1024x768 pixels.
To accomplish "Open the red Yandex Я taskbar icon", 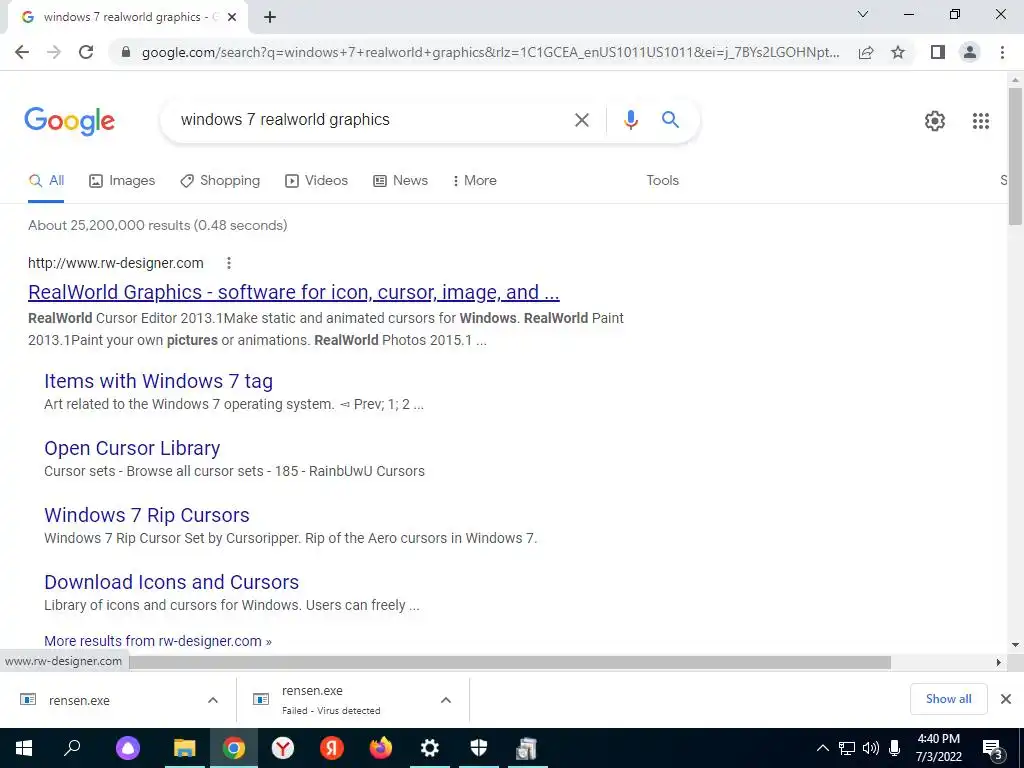I will click(332, 748).
